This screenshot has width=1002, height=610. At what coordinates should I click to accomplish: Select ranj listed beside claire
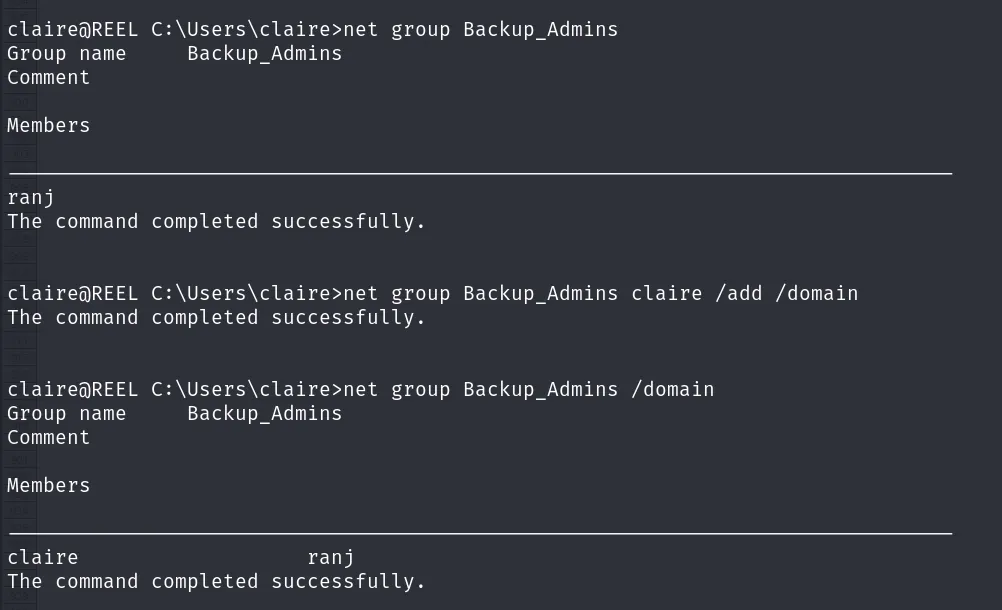coord(331,558)
